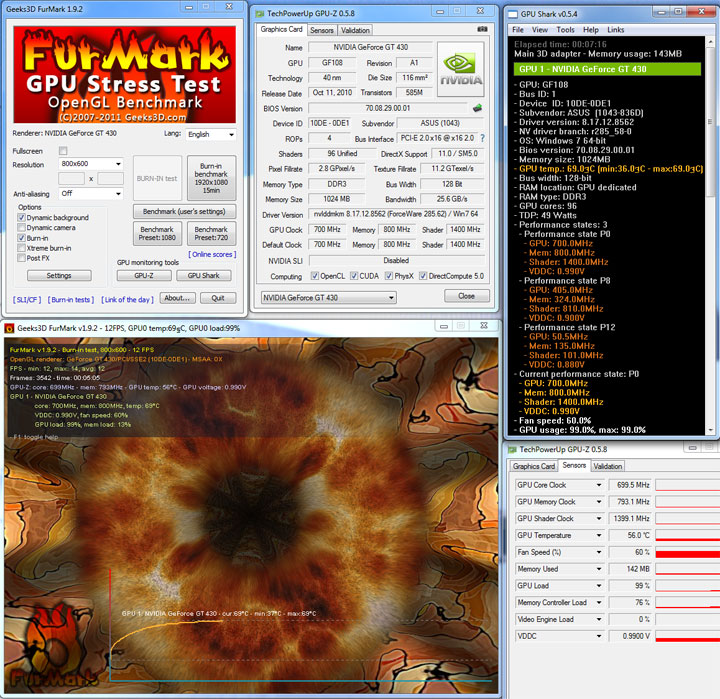Run Benchmark Preset:720
This screenshot has height=699, width=720.
pos(211,233)
